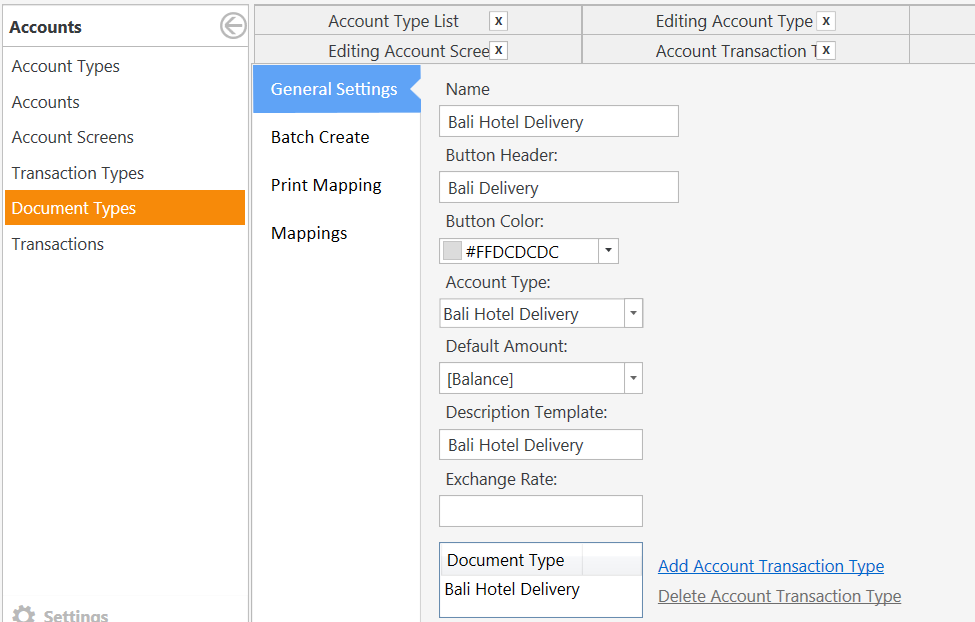Image resolution: width=975 pixels, height=622 pixels.
Task: Close the Account Type List tab
Action: coord(498,21)
